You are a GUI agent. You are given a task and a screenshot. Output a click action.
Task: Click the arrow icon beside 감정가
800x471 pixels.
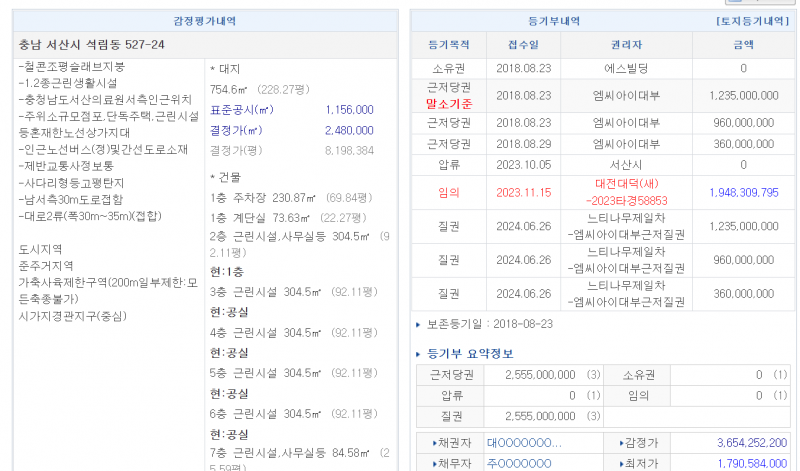point(623,442)
